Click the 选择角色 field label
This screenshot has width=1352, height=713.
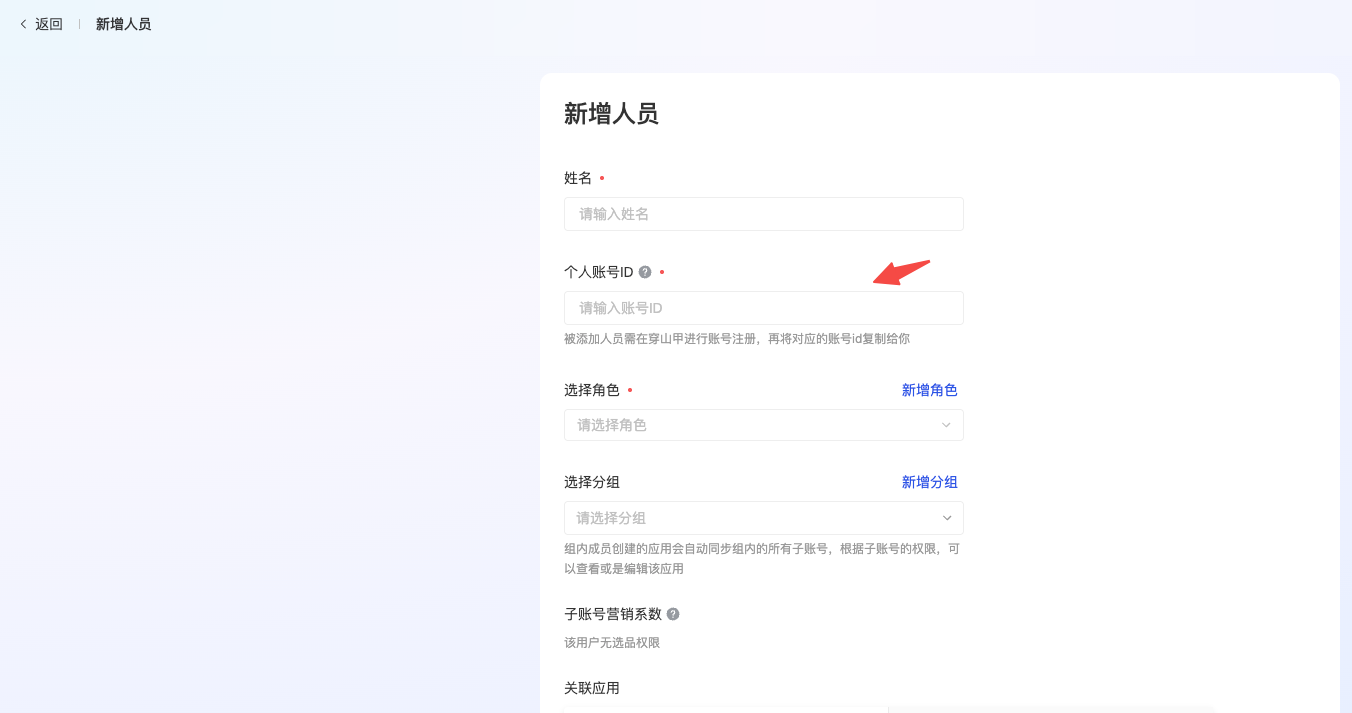coord(592,390)
